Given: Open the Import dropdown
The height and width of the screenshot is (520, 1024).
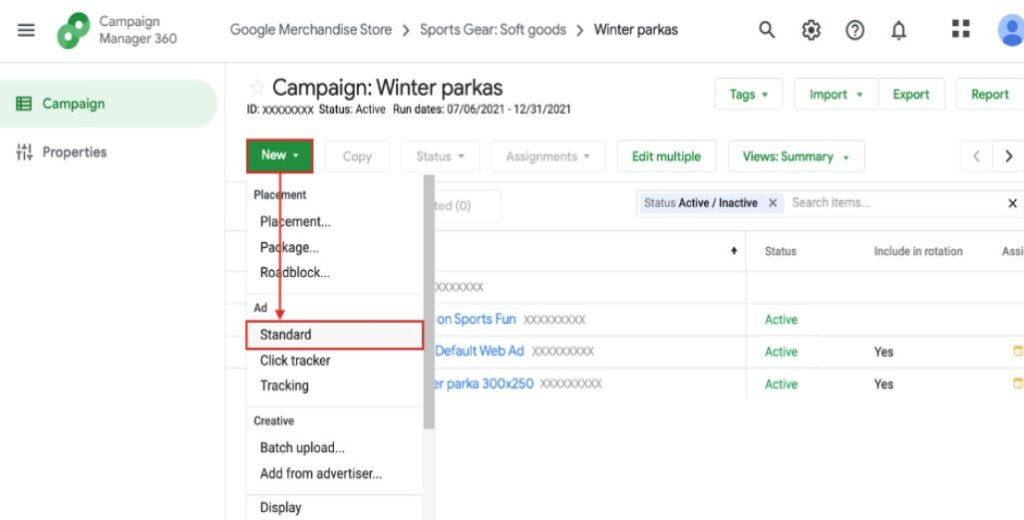Looking at the screenshot, I should [x=836, y=94].
